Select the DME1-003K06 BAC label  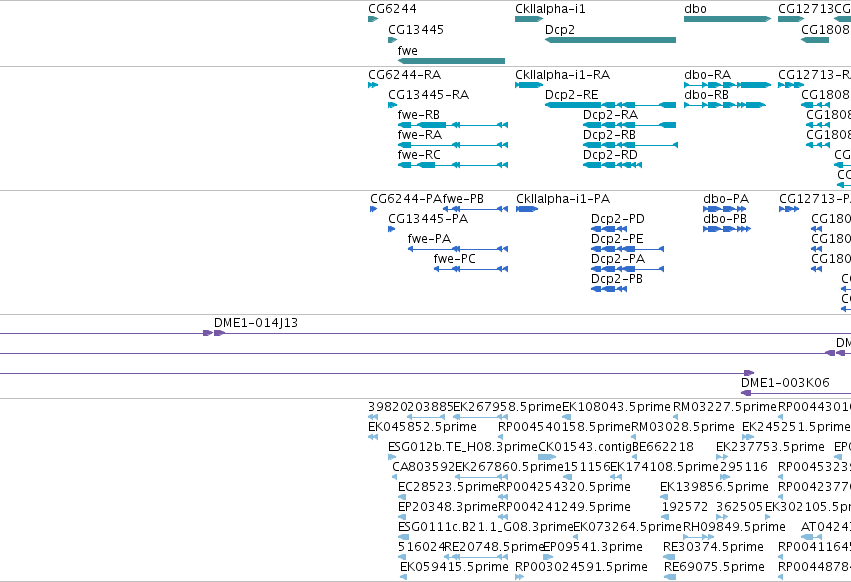pos(785,383)
